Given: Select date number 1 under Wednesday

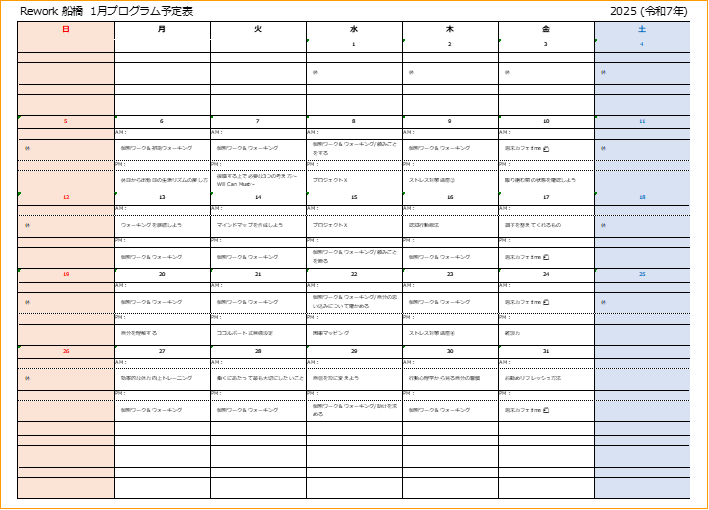Looking at the screenshot, I should [354, 44].
